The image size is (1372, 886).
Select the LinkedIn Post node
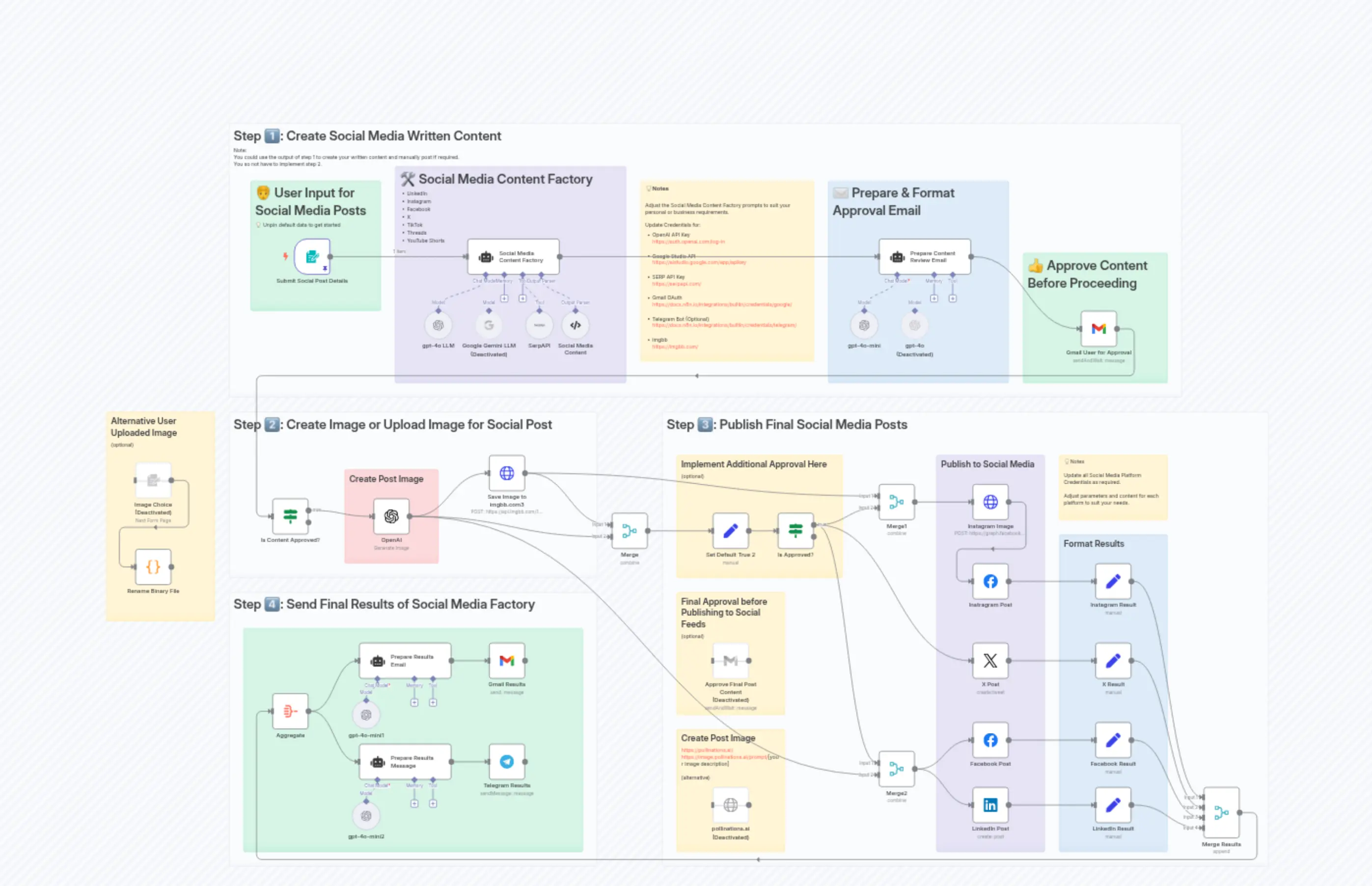click(990, 805)
